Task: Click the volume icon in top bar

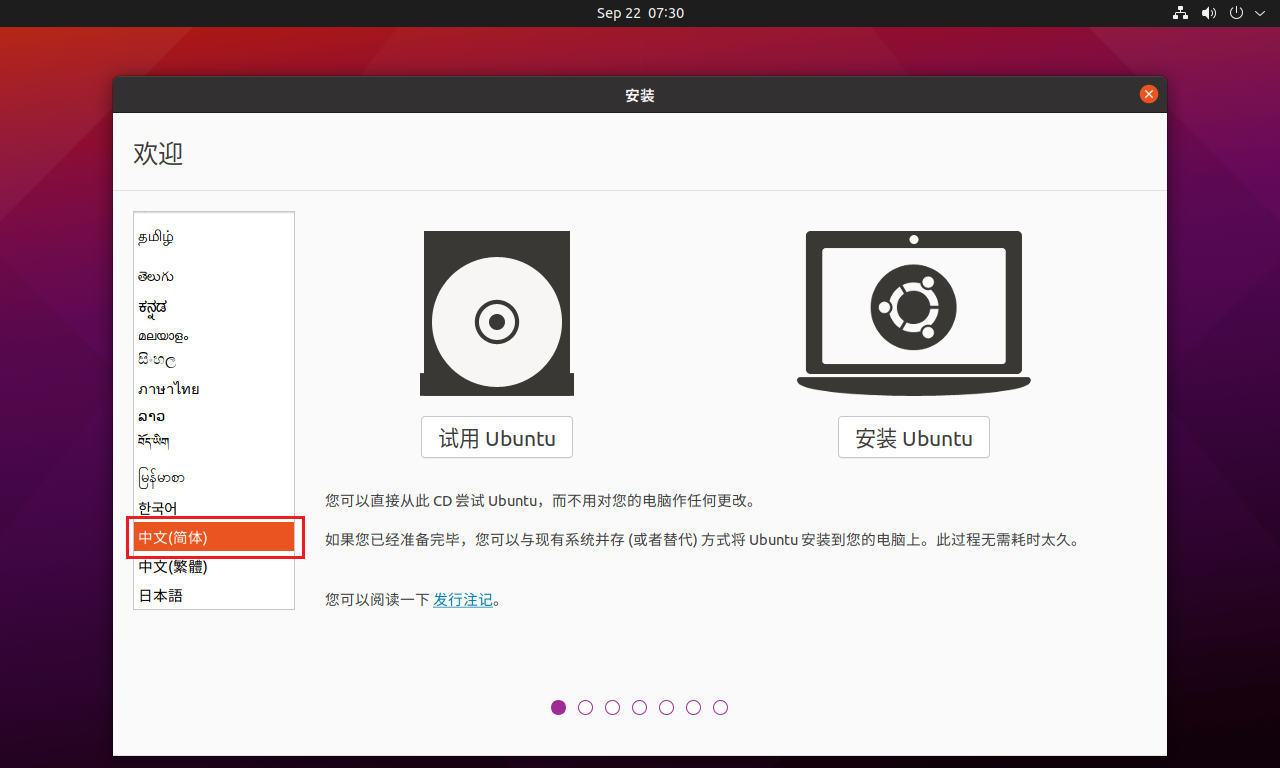Action: (1208, 13)
